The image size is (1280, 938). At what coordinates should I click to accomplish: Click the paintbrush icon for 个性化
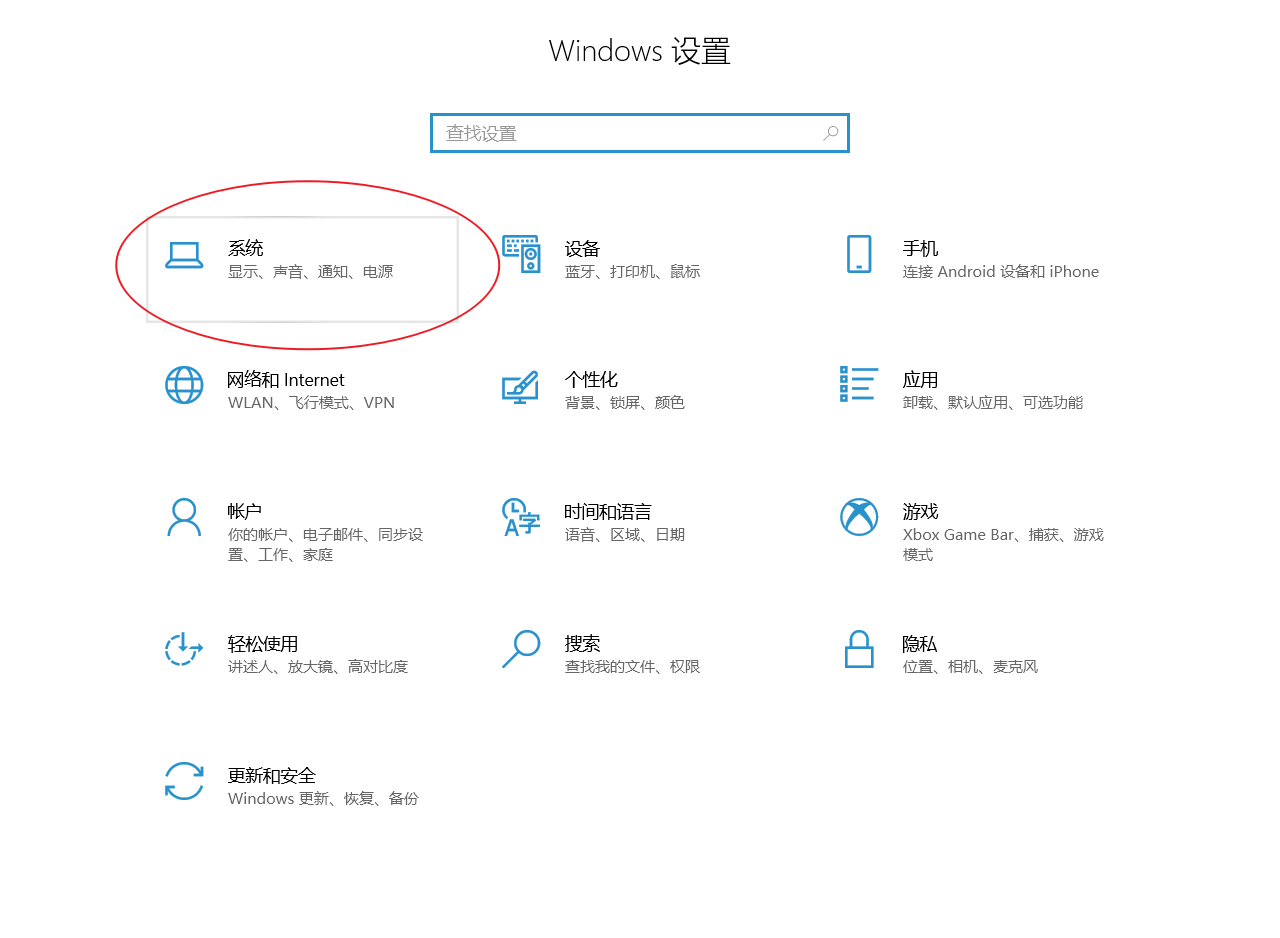pyautogui.click(x=520, y=387)
